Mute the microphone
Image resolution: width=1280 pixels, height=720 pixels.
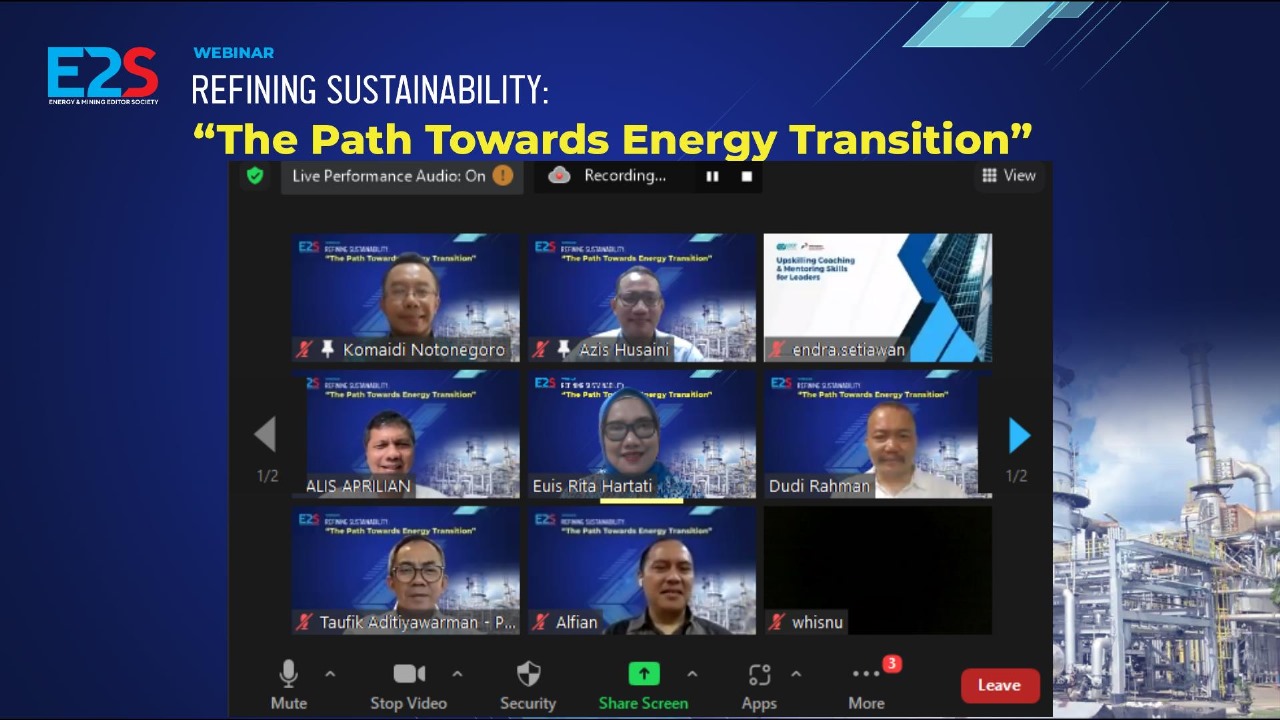pyautogui.click(x=288, y=685)
